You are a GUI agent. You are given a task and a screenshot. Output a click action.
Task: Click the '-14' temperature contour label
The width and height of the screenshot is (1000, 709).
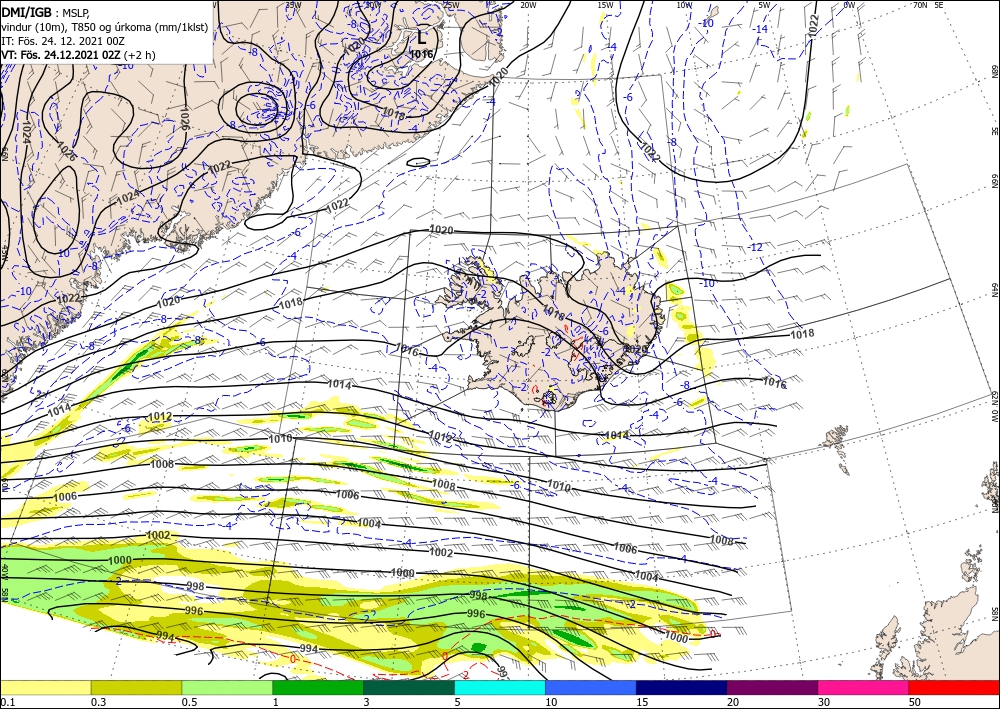[x=760, y=29]
